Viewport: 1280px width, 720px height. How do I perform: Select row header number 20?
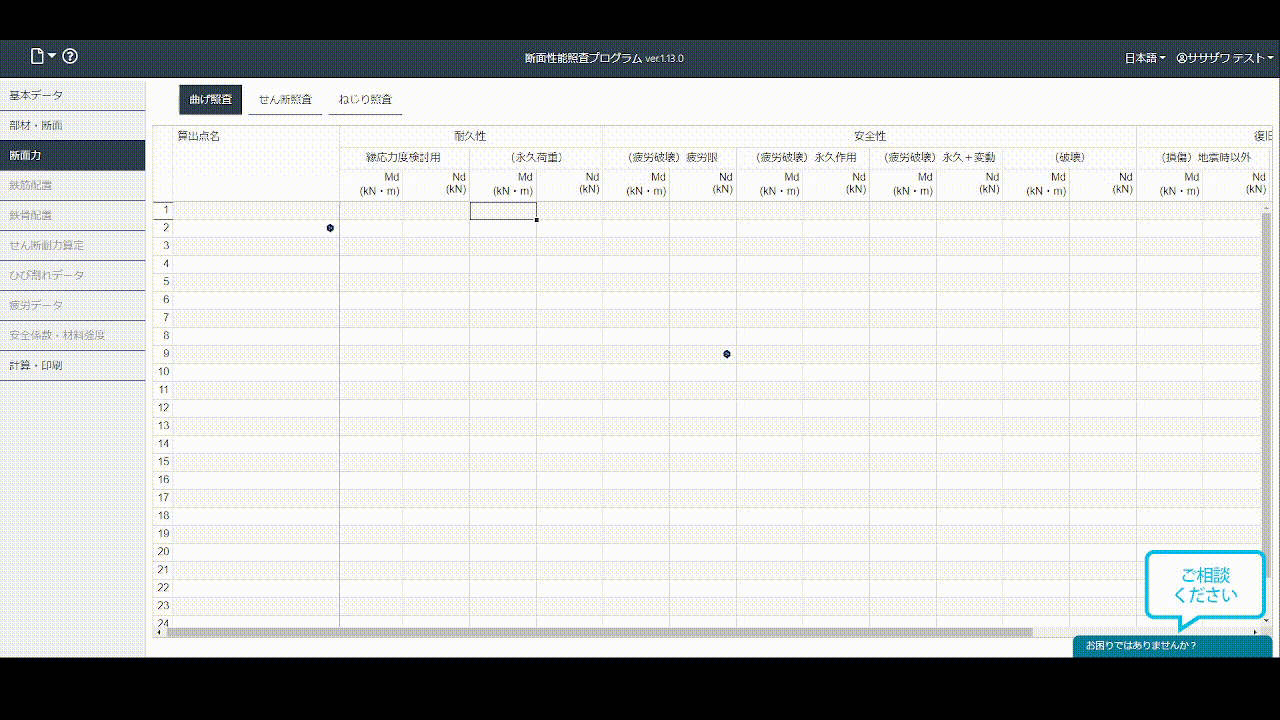[x=163, y=552]
